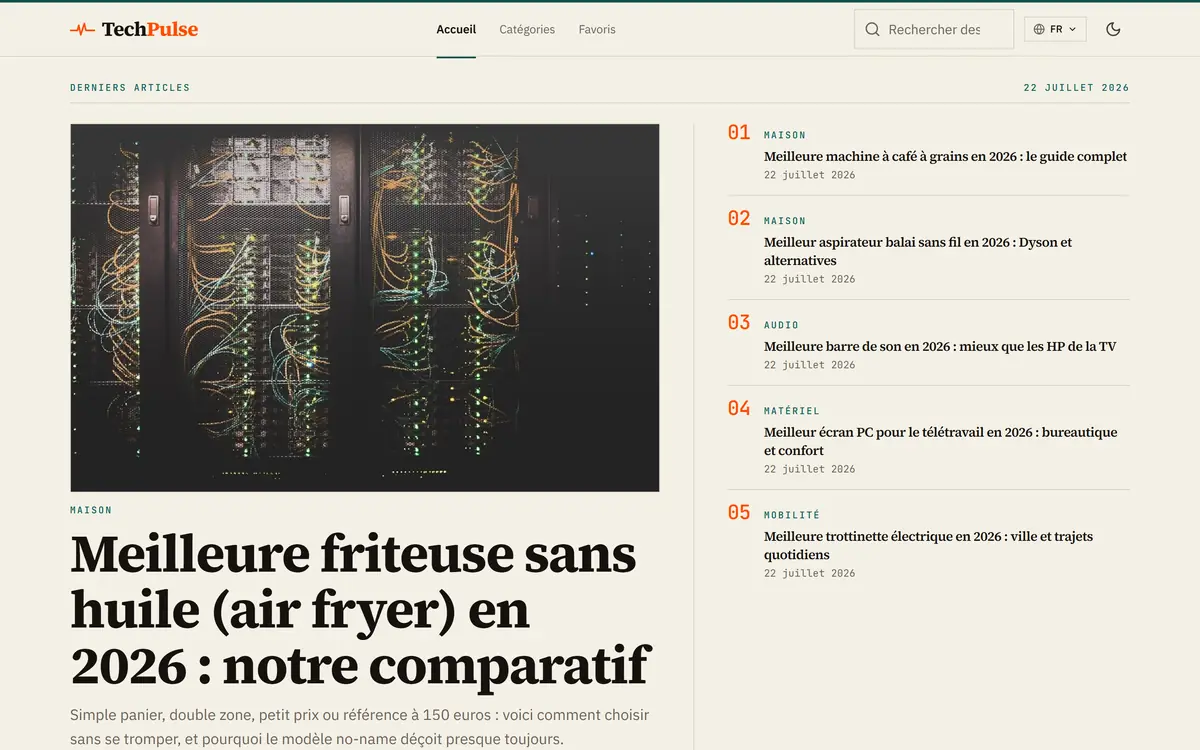Click the globe icon in language selector

1039,30
